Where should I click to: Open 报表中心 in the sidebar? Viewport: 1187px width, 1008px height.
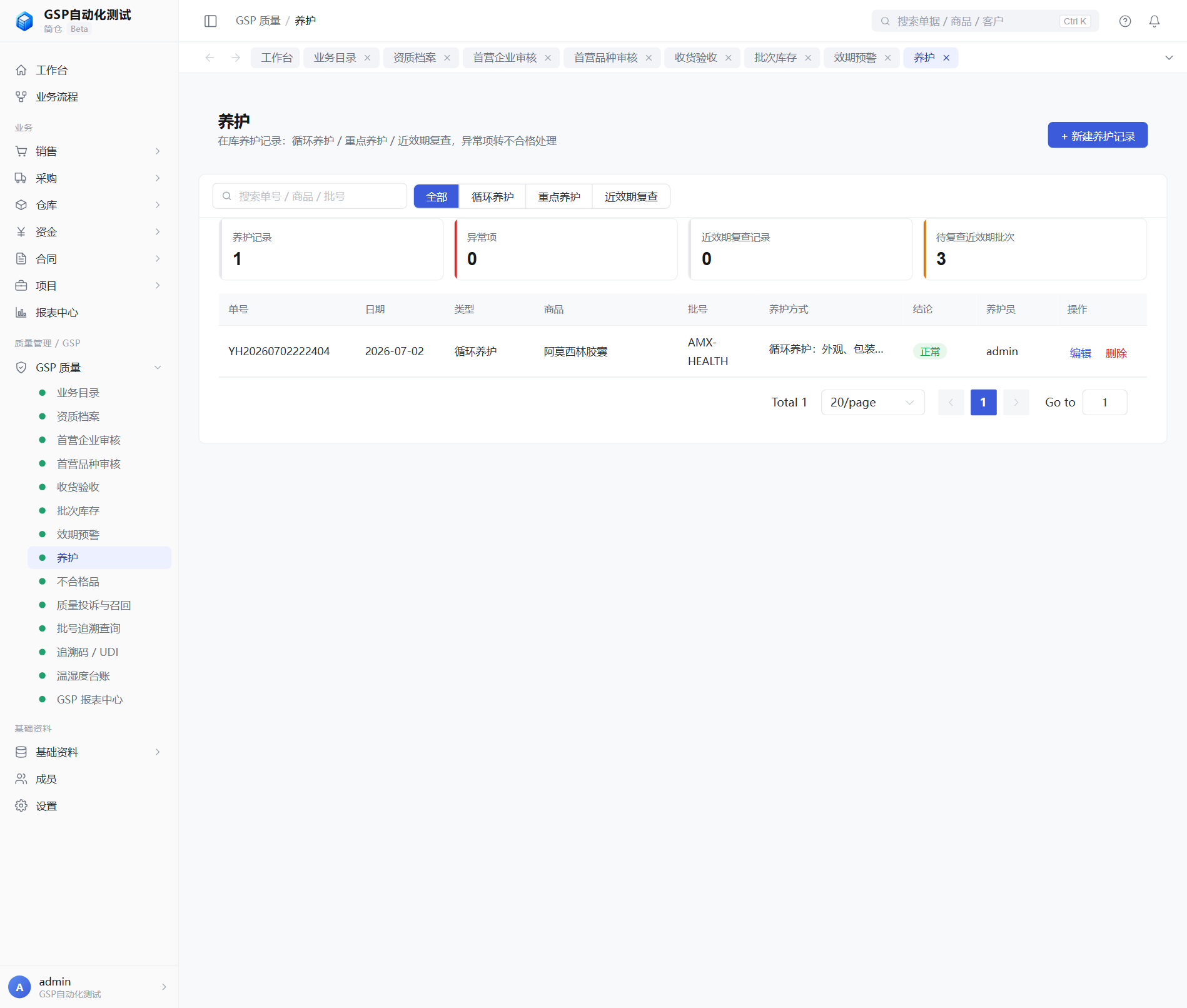[89, 313]
